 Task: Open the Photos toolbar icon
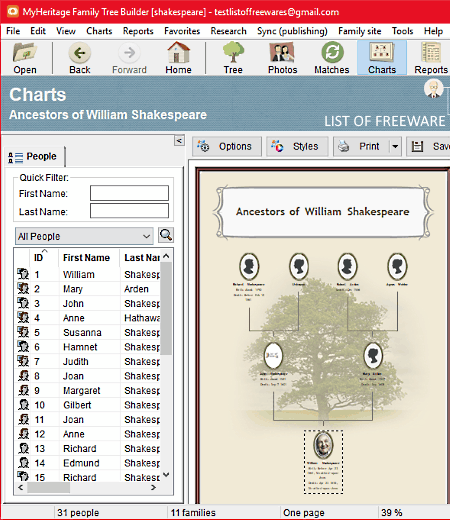click(282, 58)
